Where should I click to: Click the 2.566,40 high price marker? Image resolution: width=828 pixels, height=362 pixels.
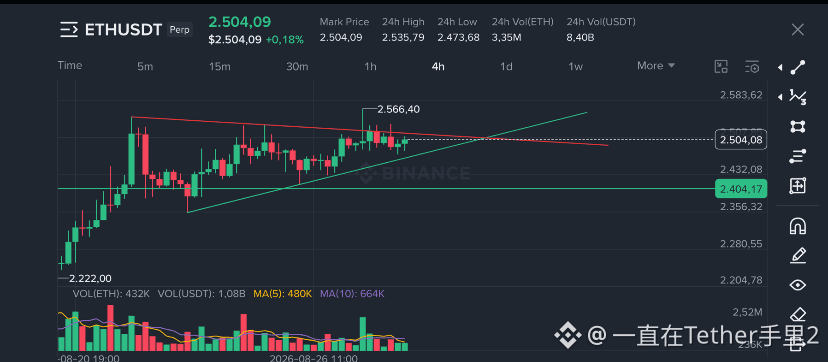[x=399, y=109]
